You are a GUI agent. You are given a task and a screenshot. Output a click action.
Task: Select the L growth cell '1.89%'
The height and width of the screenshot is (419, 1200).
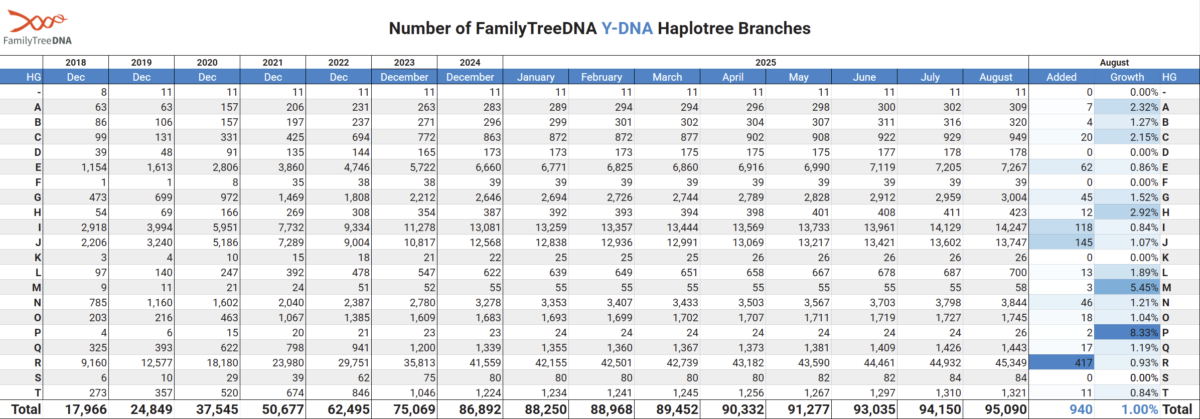1127,272
